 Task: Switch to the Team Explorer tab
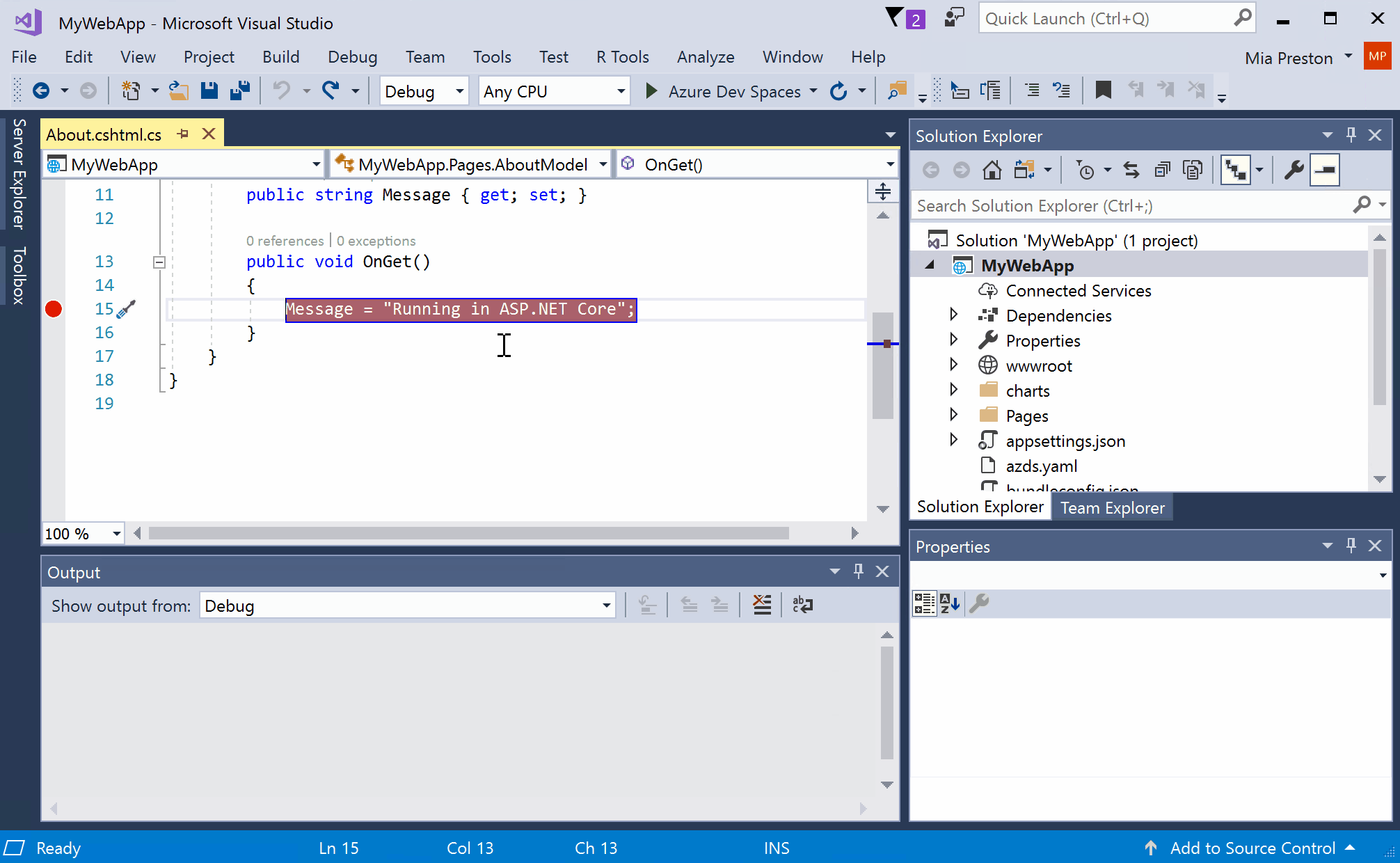pyautogui.click(x=1112, y=508)
